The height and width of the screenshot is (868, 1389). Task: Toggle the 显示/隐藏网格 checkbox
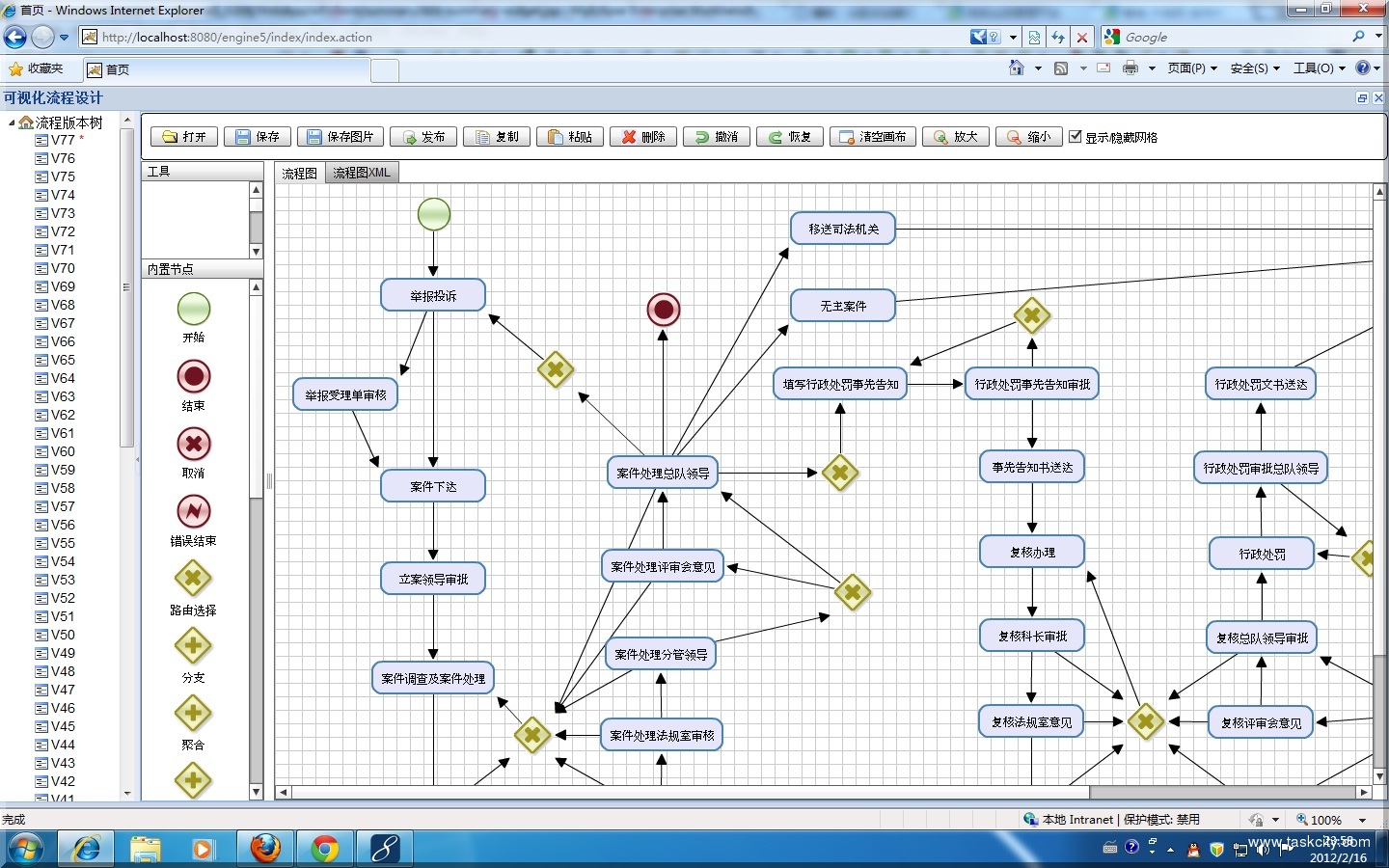tap(1076, 137)
